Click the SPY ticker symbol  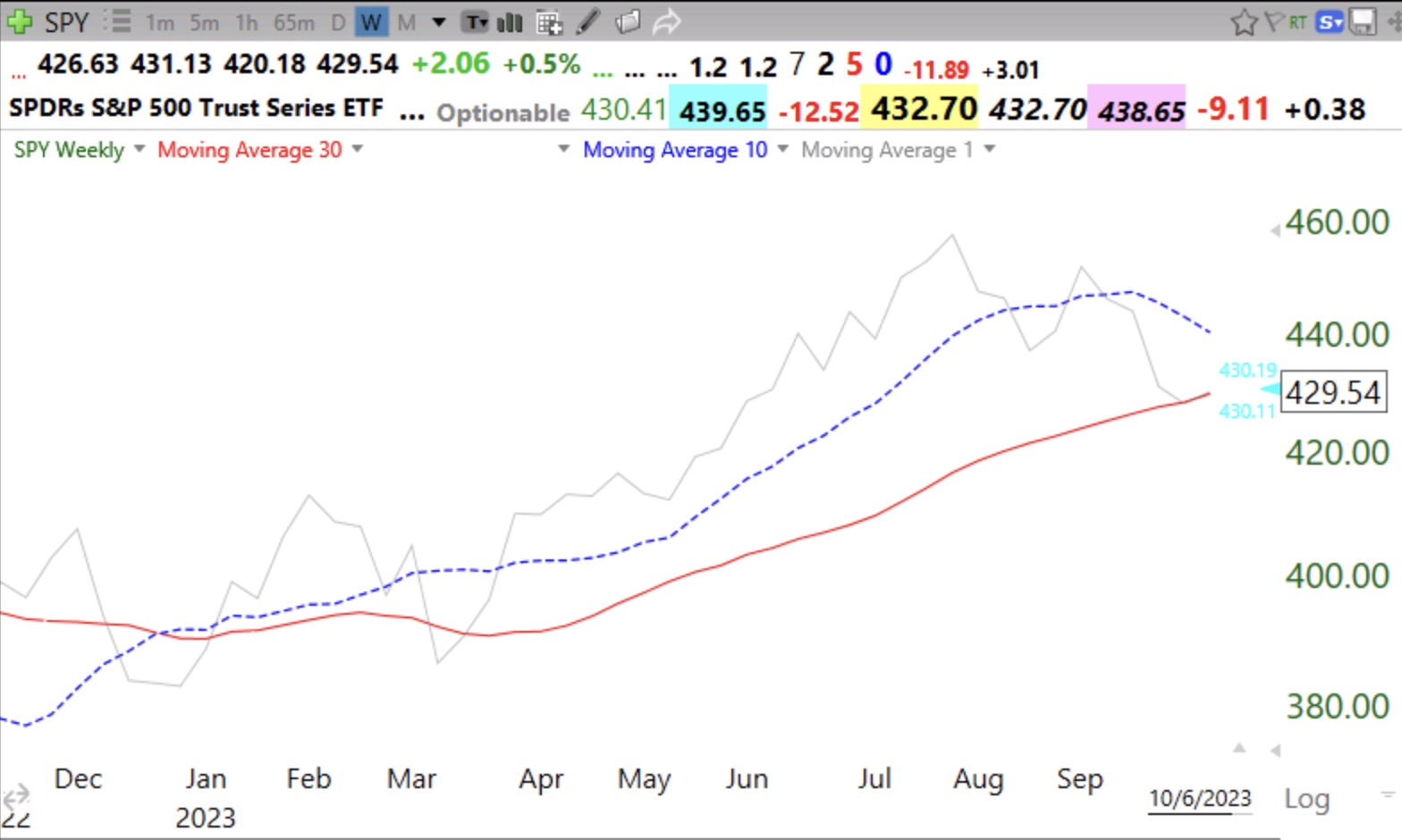pos(67,21)
